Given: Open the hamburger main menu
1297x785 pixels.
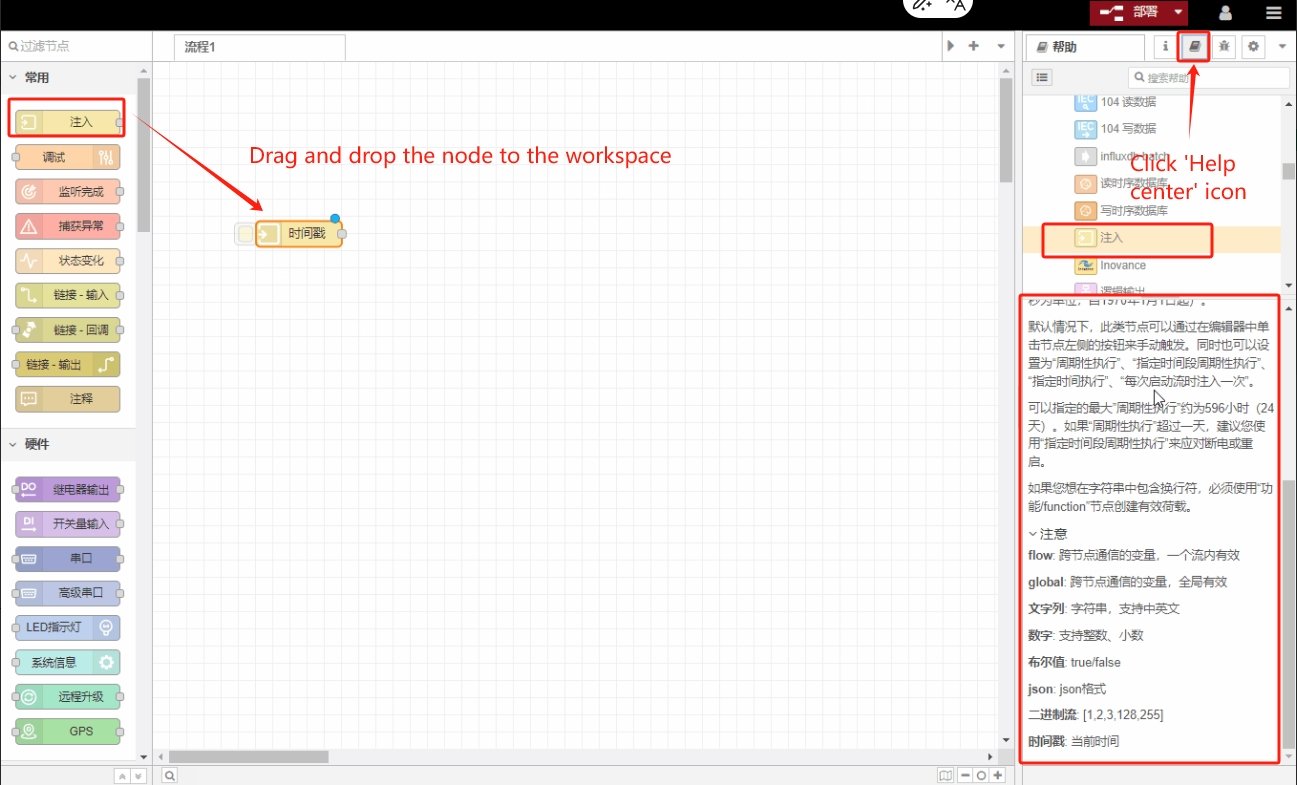Looking at the screenshot, I should 1273,13.
